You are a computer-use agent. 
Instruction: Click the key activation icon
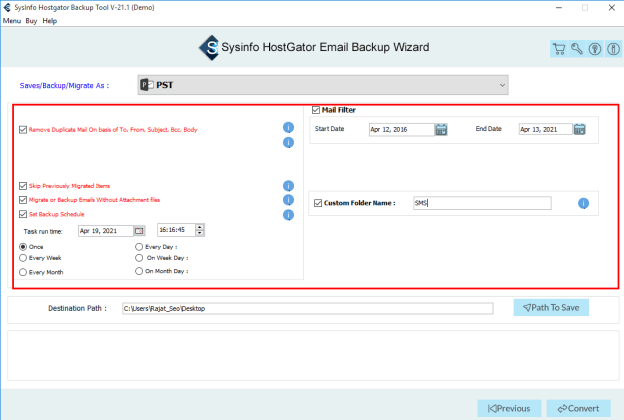coord(577,49)
